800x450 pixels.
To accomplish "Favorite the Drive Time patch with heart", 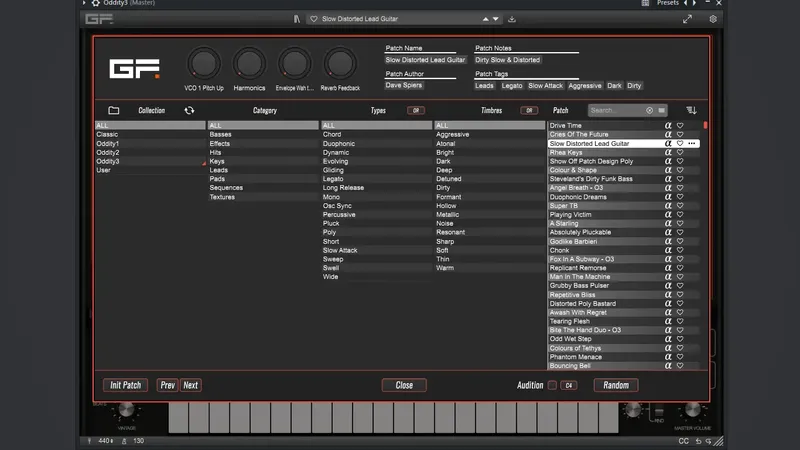I will click(680, 126).
